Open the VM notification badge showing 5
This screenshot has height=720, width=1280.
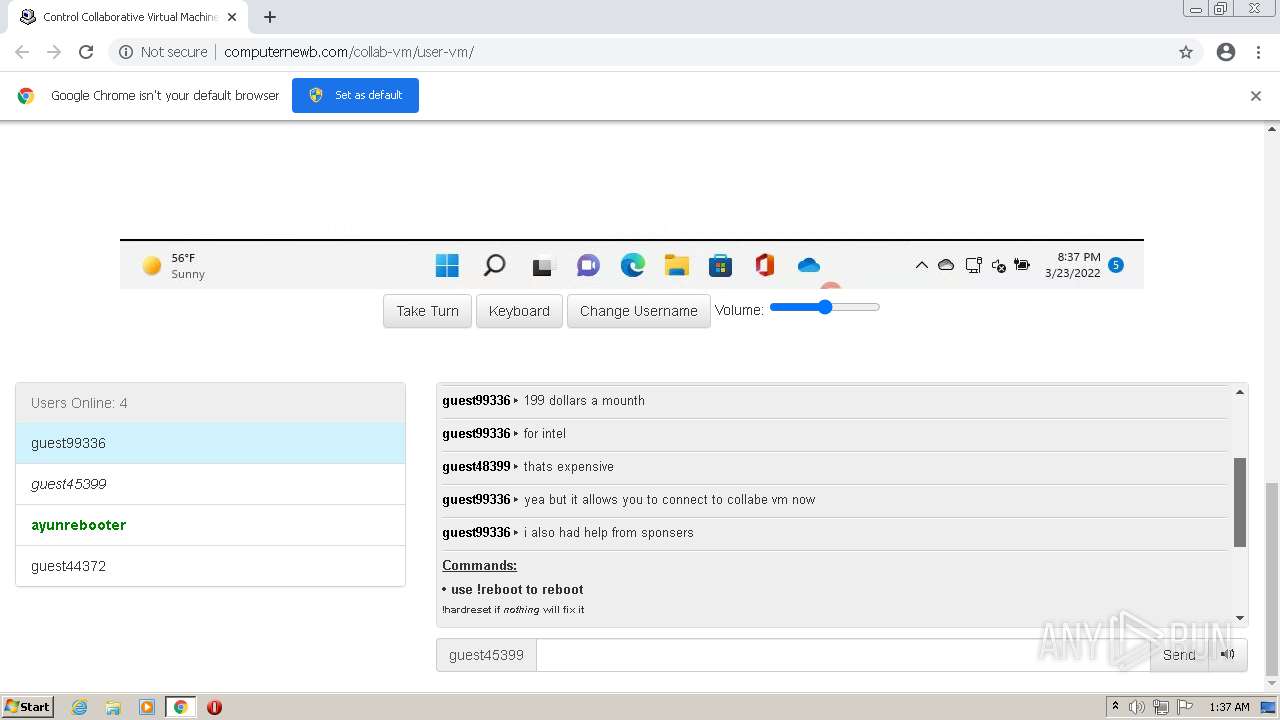pos(1116,265)
